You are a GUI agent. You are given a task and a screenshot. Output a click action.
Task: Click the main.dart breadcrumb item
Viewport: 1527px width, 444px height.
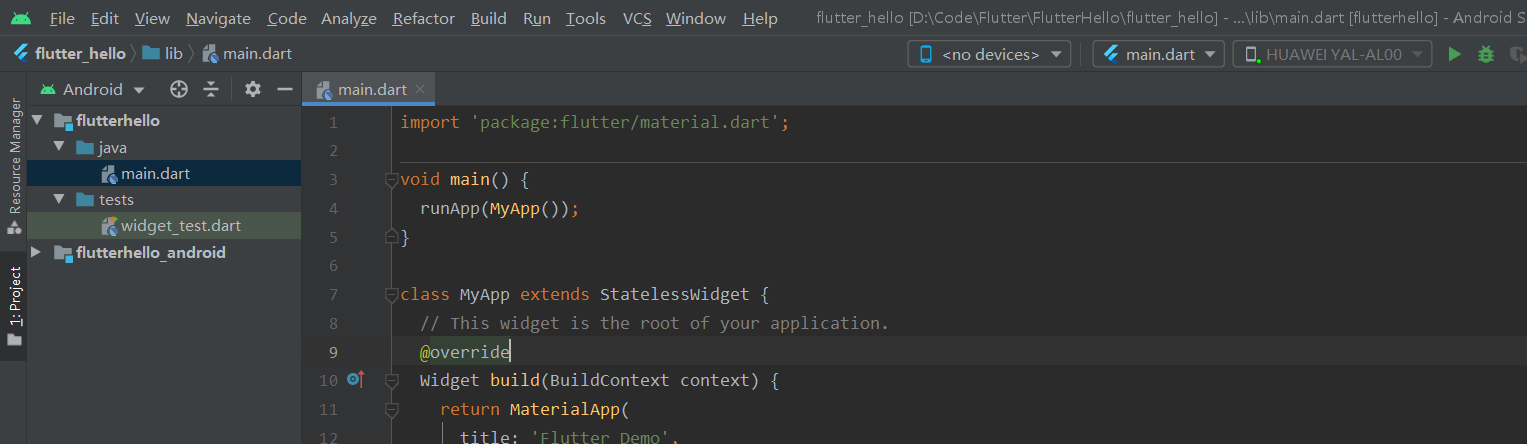pos(247,54)
